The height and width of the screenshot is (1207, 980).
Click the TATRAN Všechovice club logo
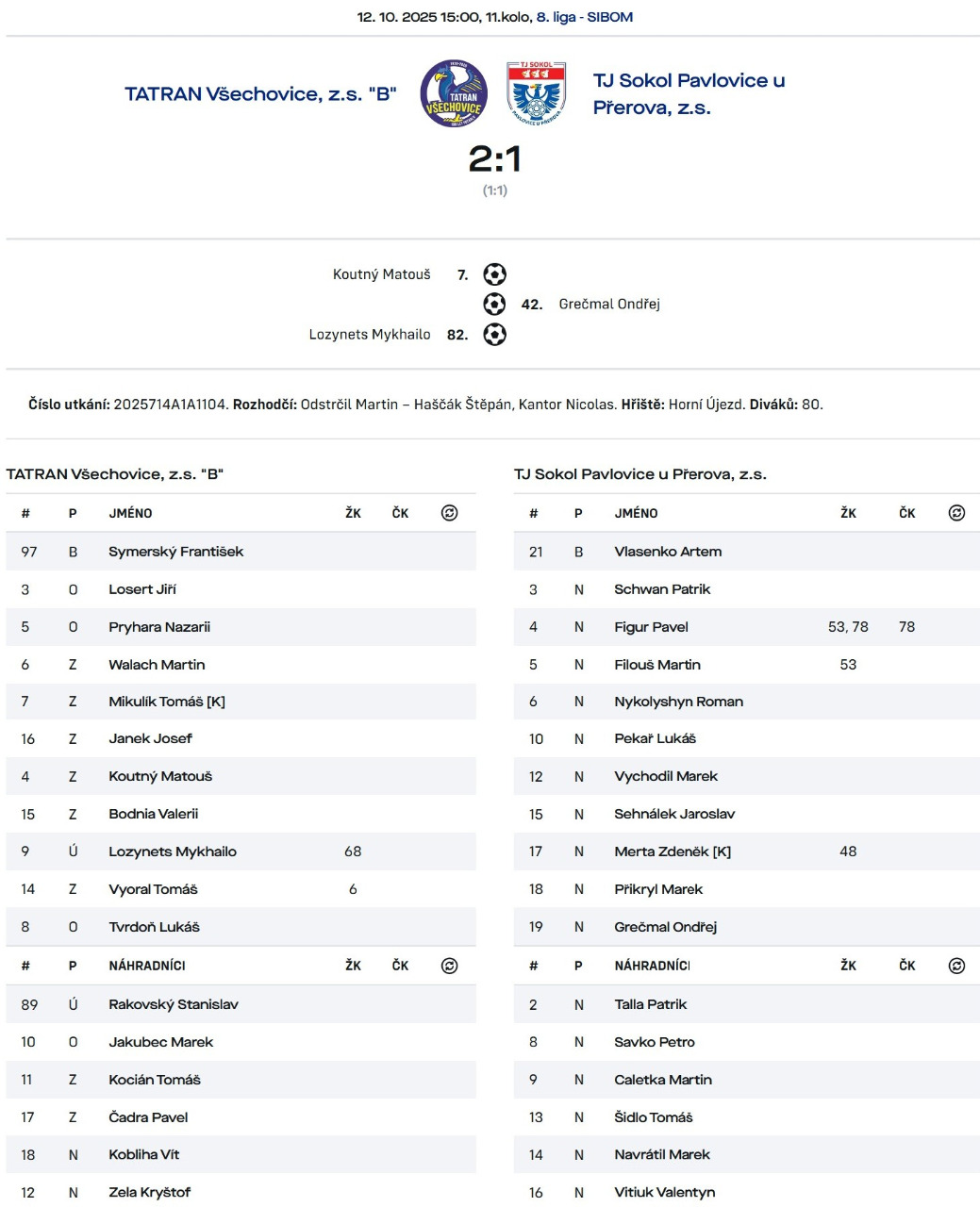[454, 93]
